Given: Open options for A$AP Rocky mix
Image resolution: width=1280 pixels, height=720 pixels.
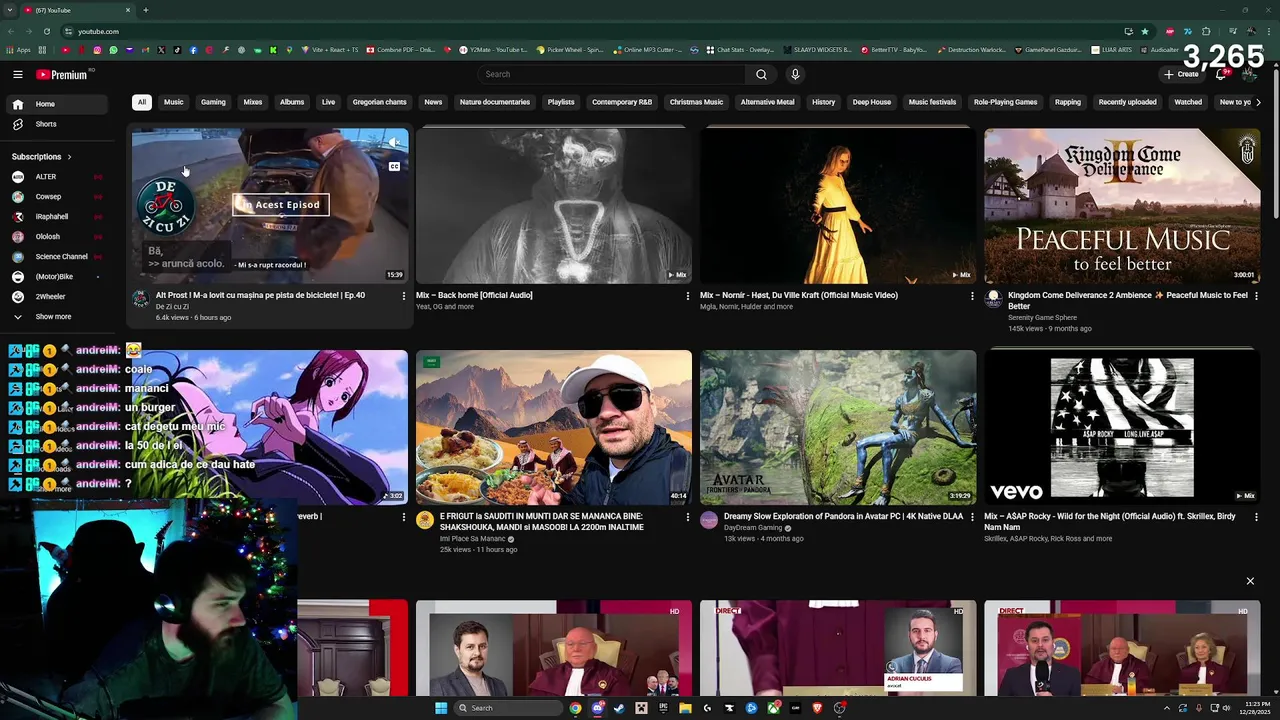Looking at the screenshot, I should pos(1256,517).
